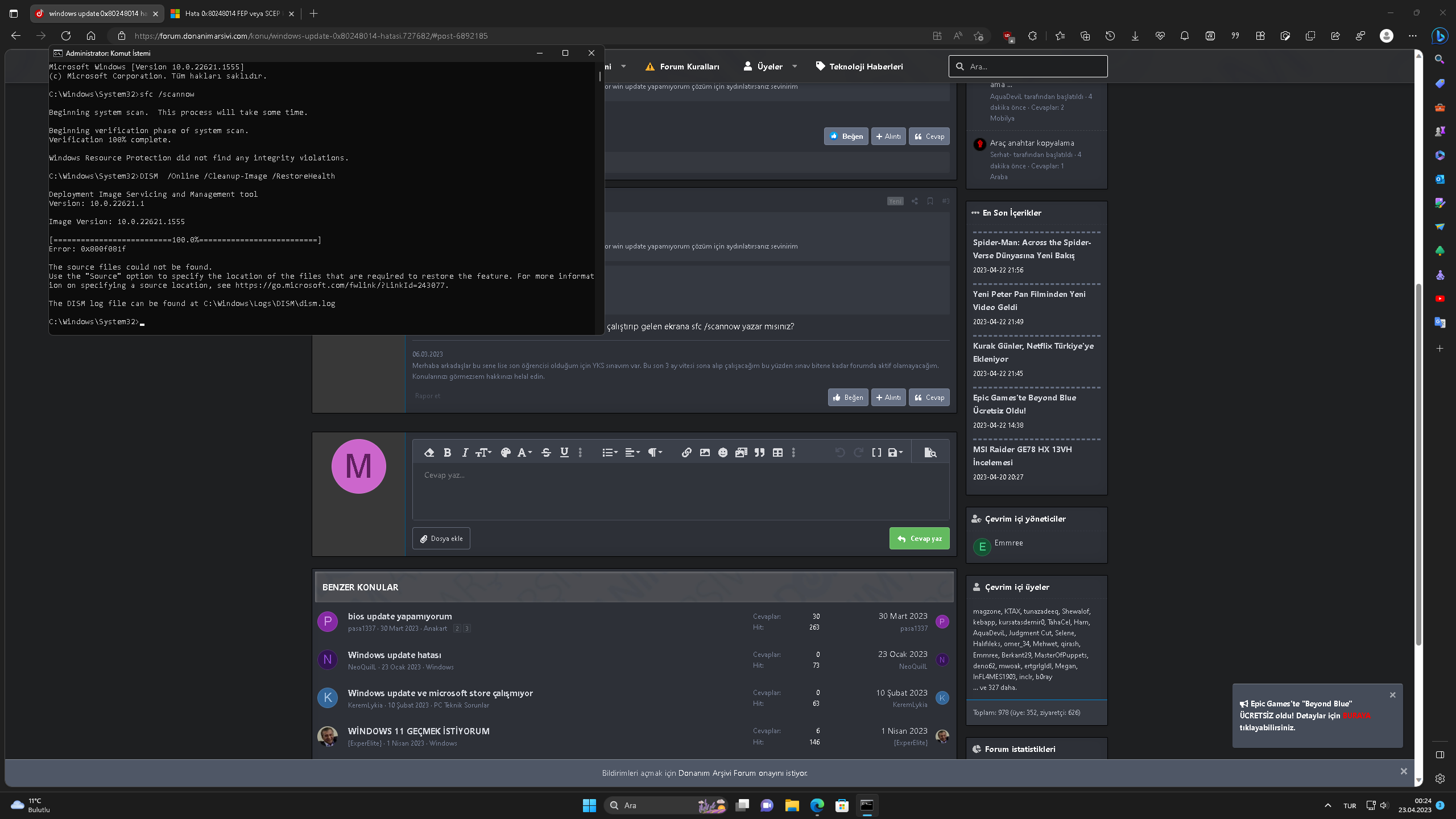Open the font family dropdown

tap(524, 452)
